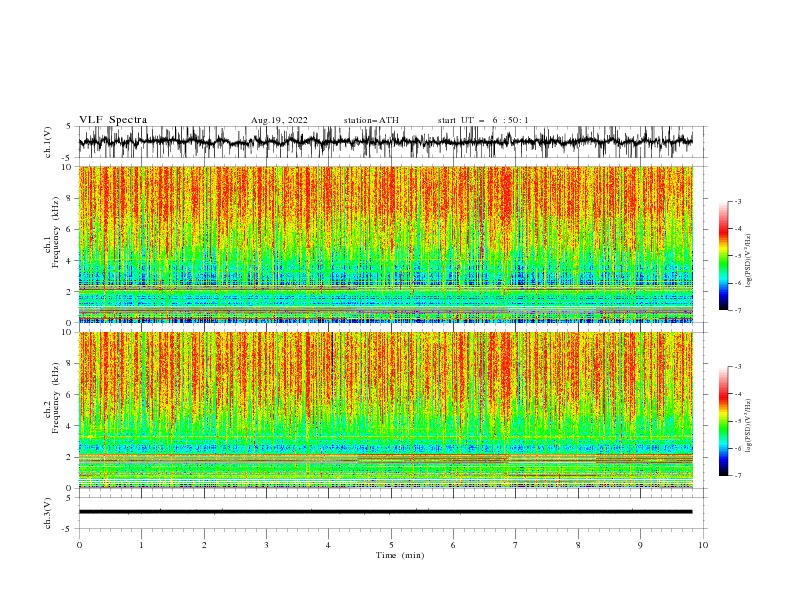Click the "Time (min)" axis label

(x=400, y=555)
